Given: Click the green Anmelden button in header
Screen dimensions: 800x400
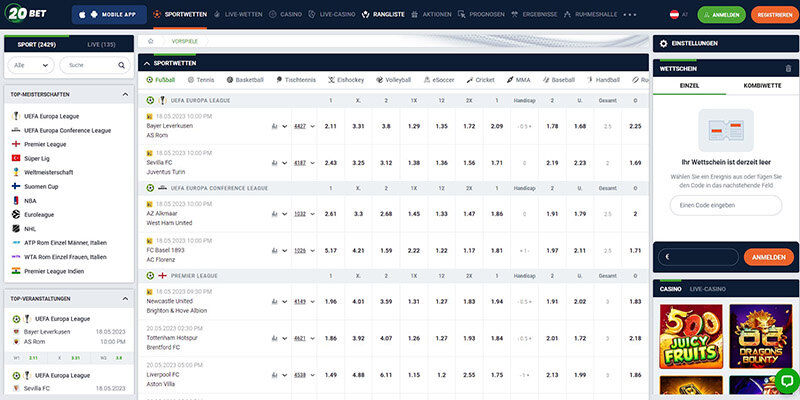Looking at the screenshot, I should 721,15.
